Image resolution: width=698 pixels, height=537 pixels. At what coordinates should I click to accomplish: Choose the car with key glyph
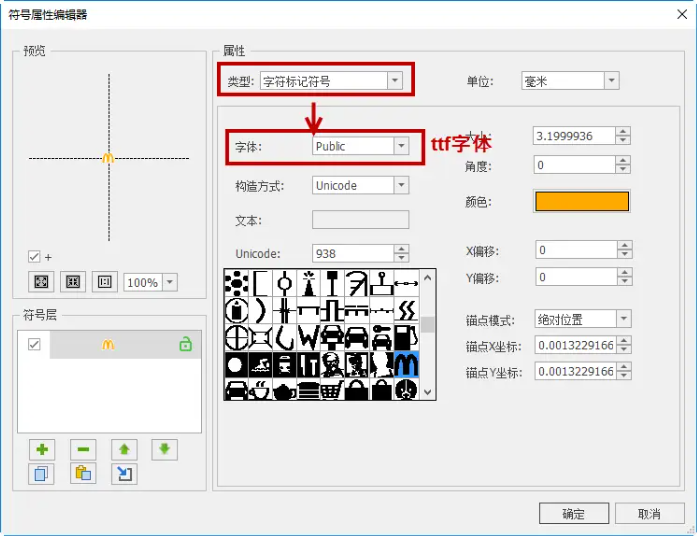381,337
